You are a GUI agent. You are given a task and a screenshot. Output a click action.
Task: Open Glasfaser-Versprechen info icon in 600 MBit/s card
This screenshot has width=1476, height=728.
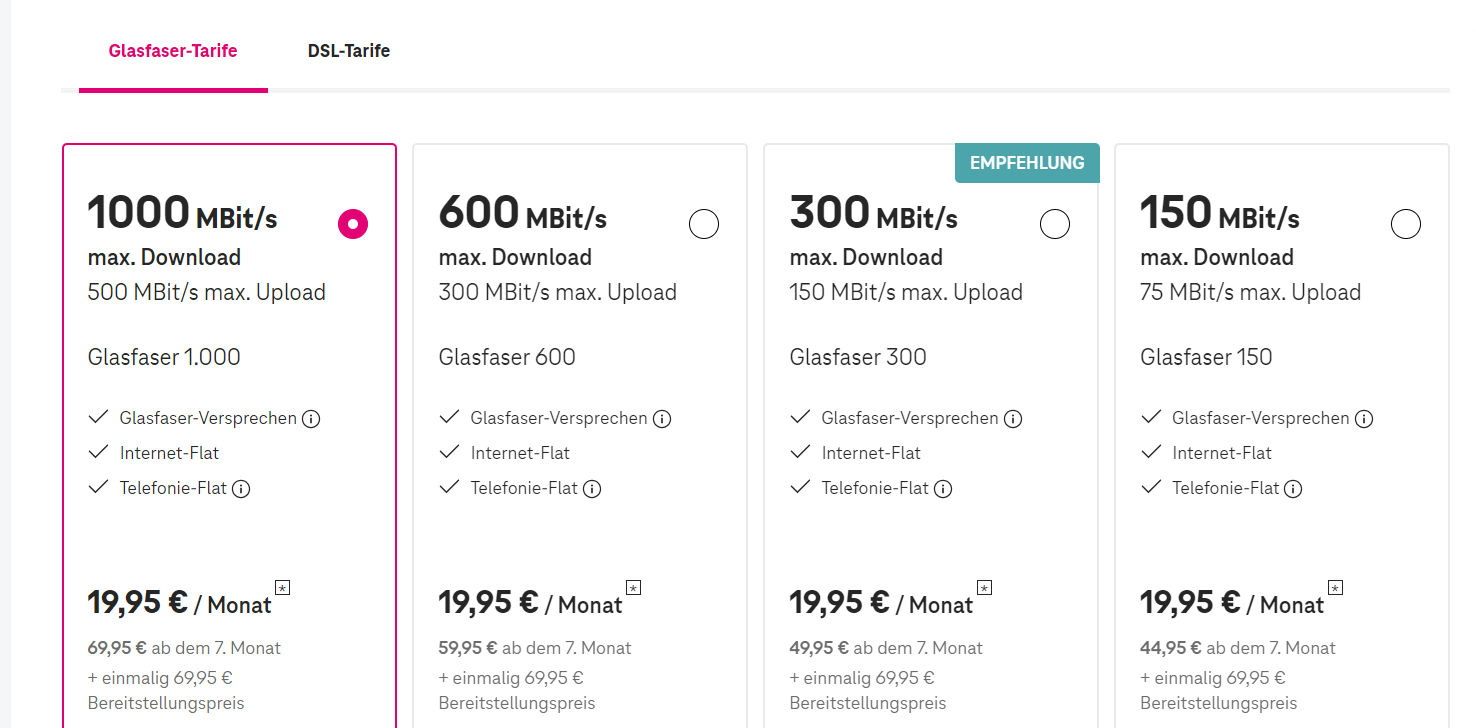[x=662, y=419]
